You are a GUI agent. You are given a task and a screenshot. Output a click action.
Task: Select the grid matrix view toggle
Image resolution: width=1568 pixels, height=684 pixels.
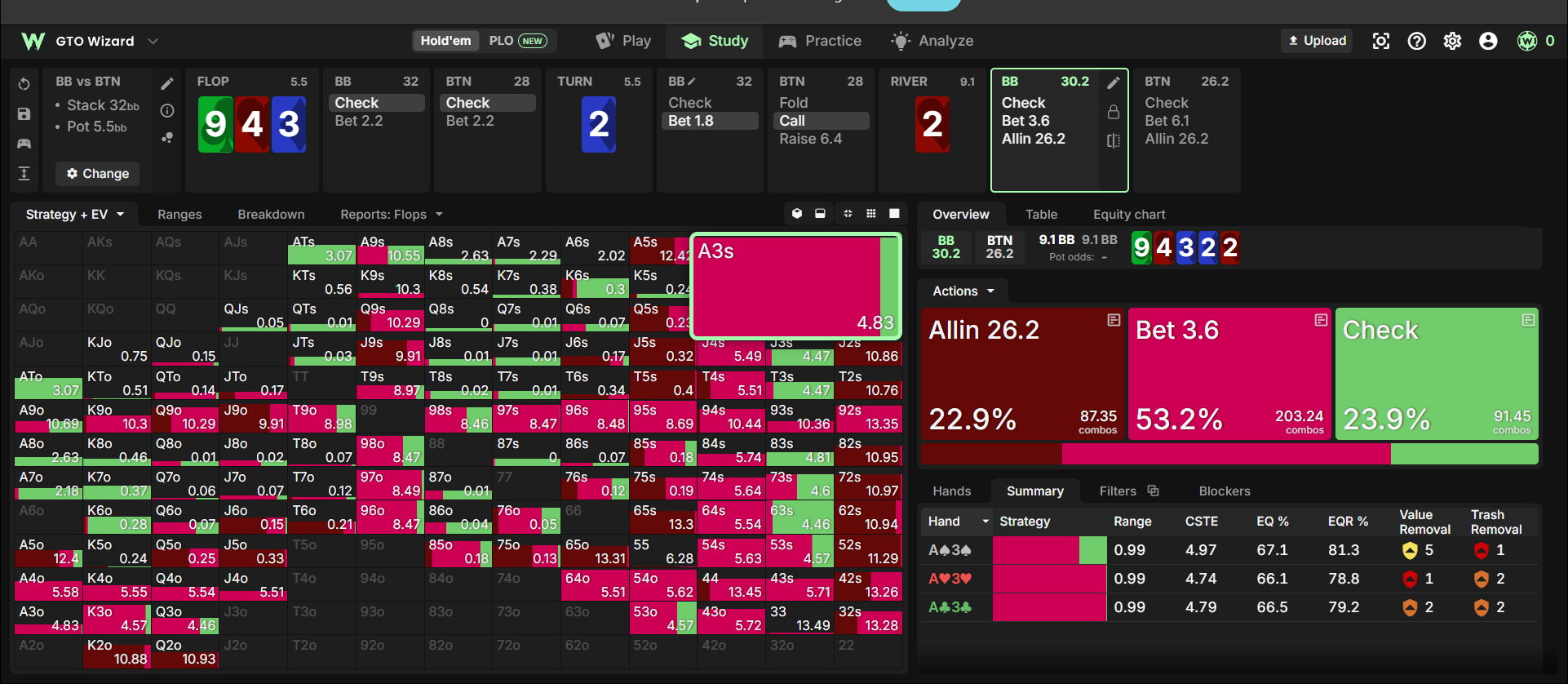(871, 214)
